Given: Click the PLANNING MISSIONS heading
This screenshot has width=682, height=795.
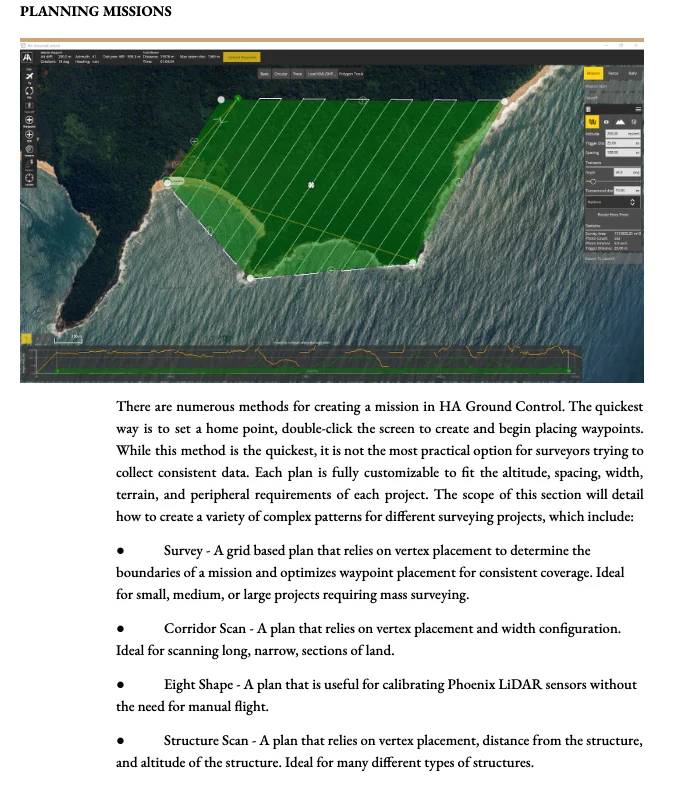Looking at the screenshot, I should click(x=96, y=11).
